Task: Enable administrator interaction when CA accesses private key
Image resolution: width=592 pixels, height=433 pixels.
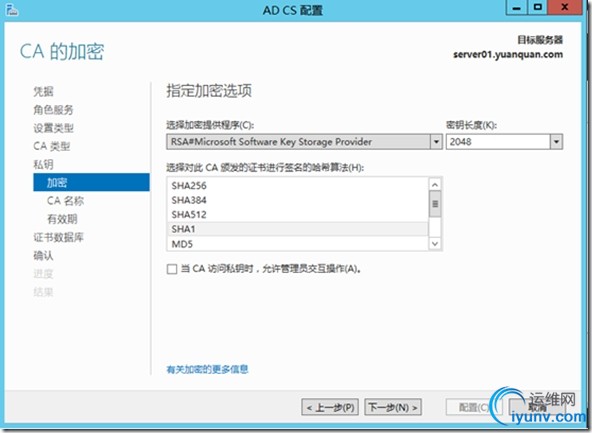Action: coord(172,269)
